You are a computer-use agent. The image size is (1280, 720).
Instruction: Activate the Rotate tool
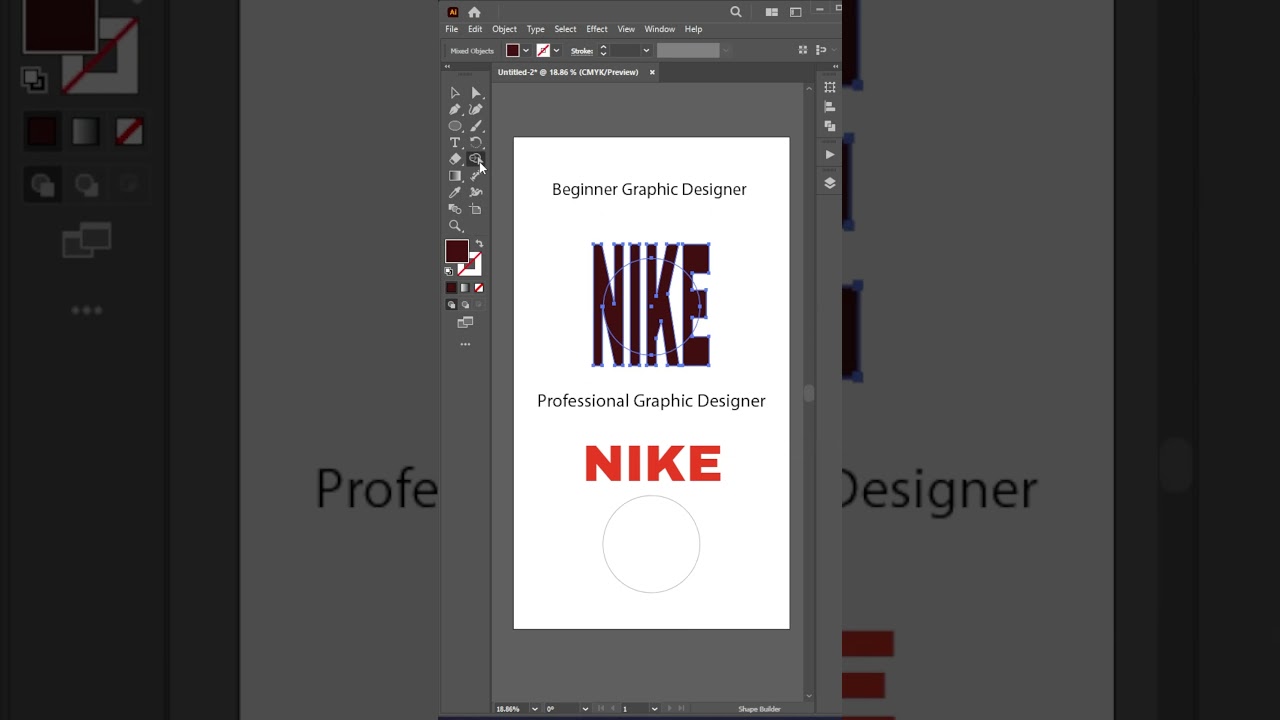point(476,143)
